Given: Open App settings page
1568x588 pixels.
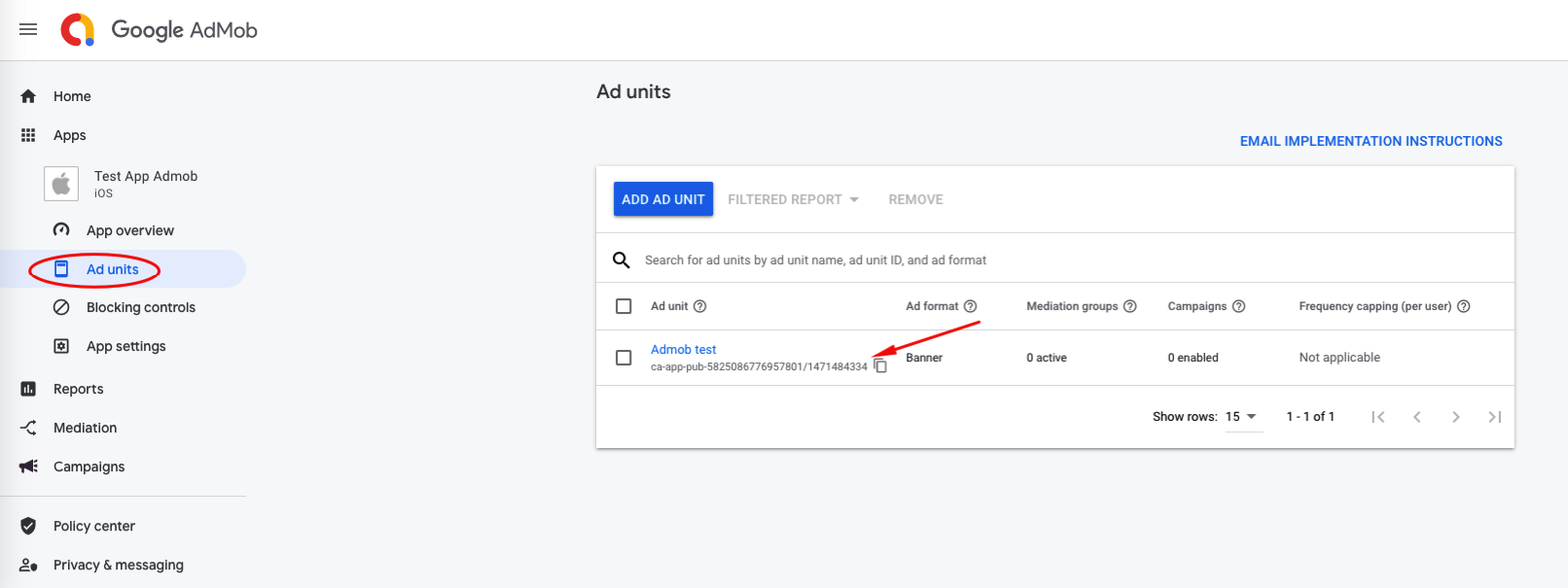Looking at the screenshot, I should click(x=126, y=346).
